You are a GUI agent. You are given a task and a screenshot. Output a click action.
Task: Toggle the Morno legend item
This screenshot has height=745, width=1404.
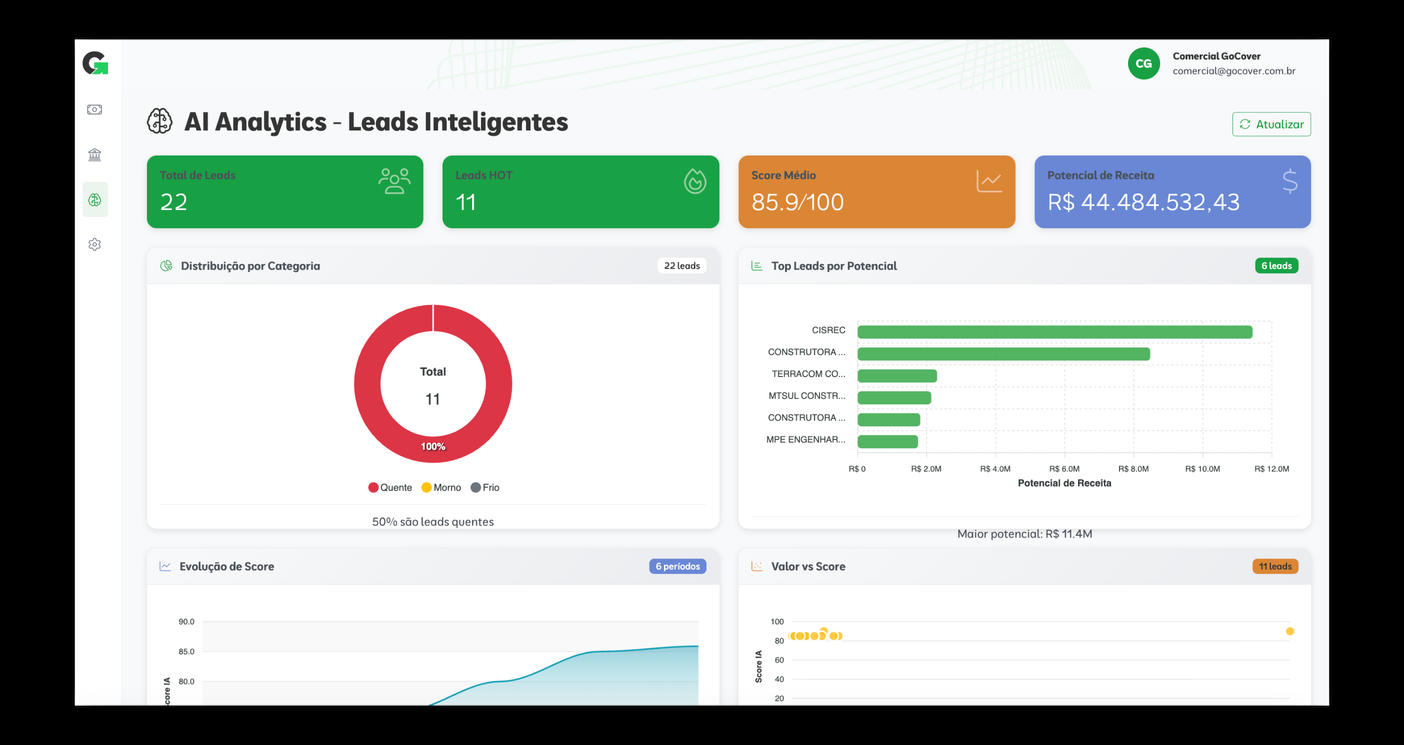point(441,488)
